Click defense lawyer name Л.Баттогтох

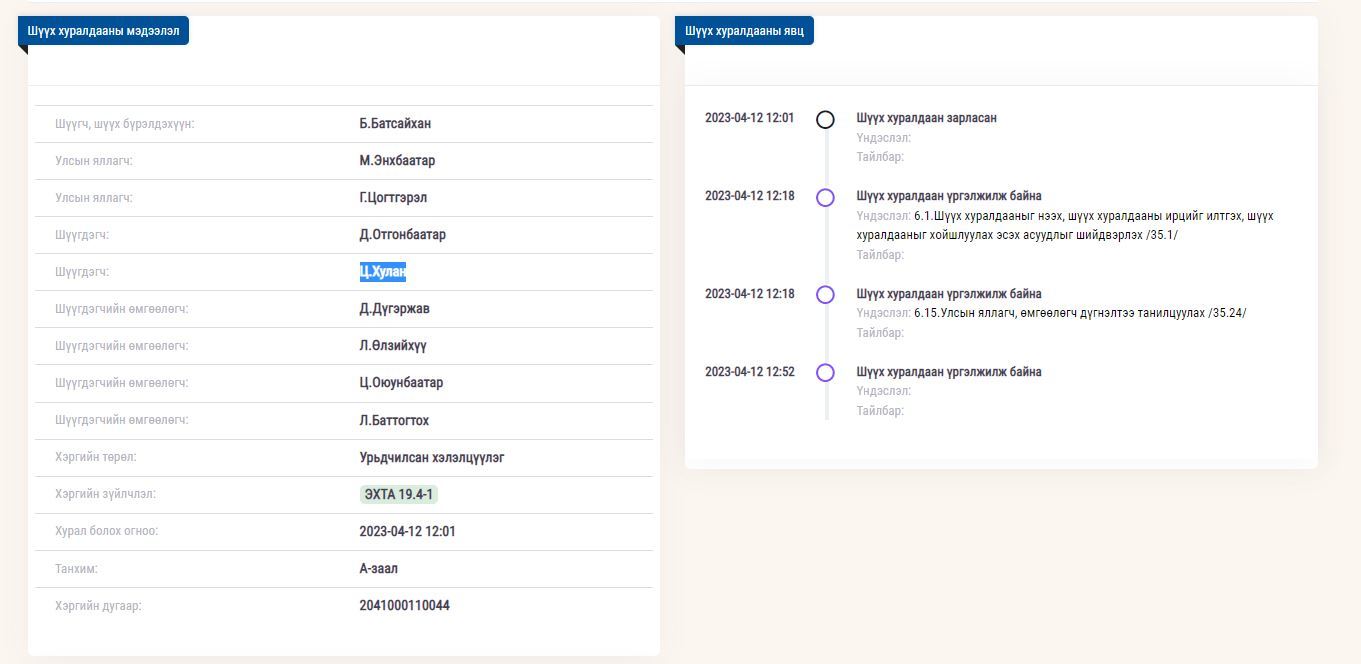394,420
